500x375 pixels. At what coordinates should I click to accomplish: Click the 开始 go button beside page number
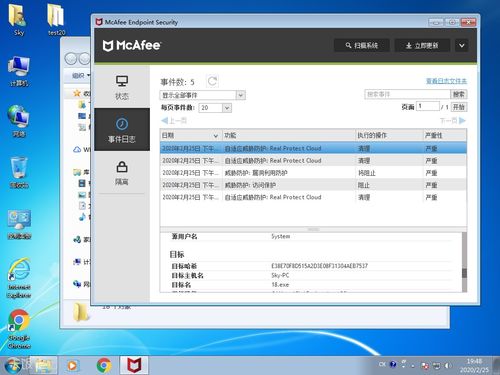pos(459,107)
